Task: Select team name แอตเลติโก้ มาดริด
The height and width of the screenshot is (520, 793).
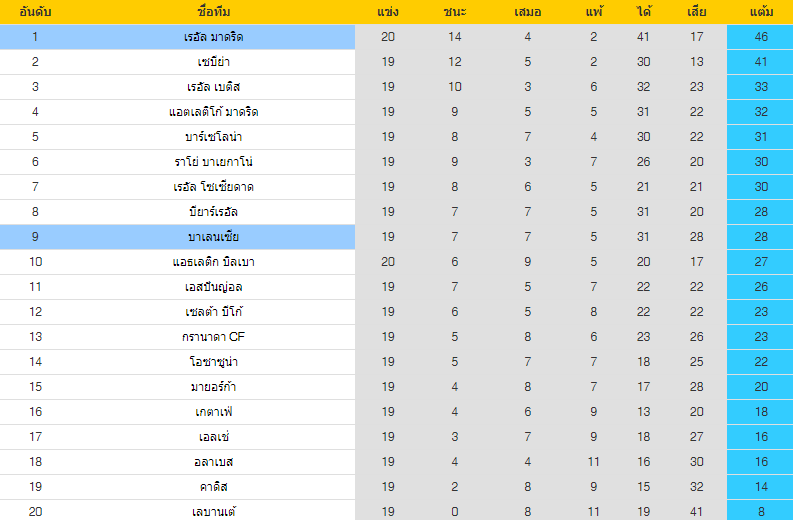Action: (x=213, y=112)
